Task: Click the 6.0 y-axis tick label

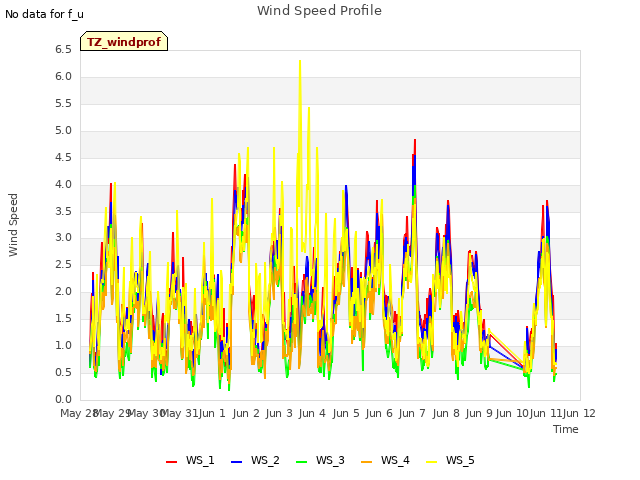Action: point(63,77)
